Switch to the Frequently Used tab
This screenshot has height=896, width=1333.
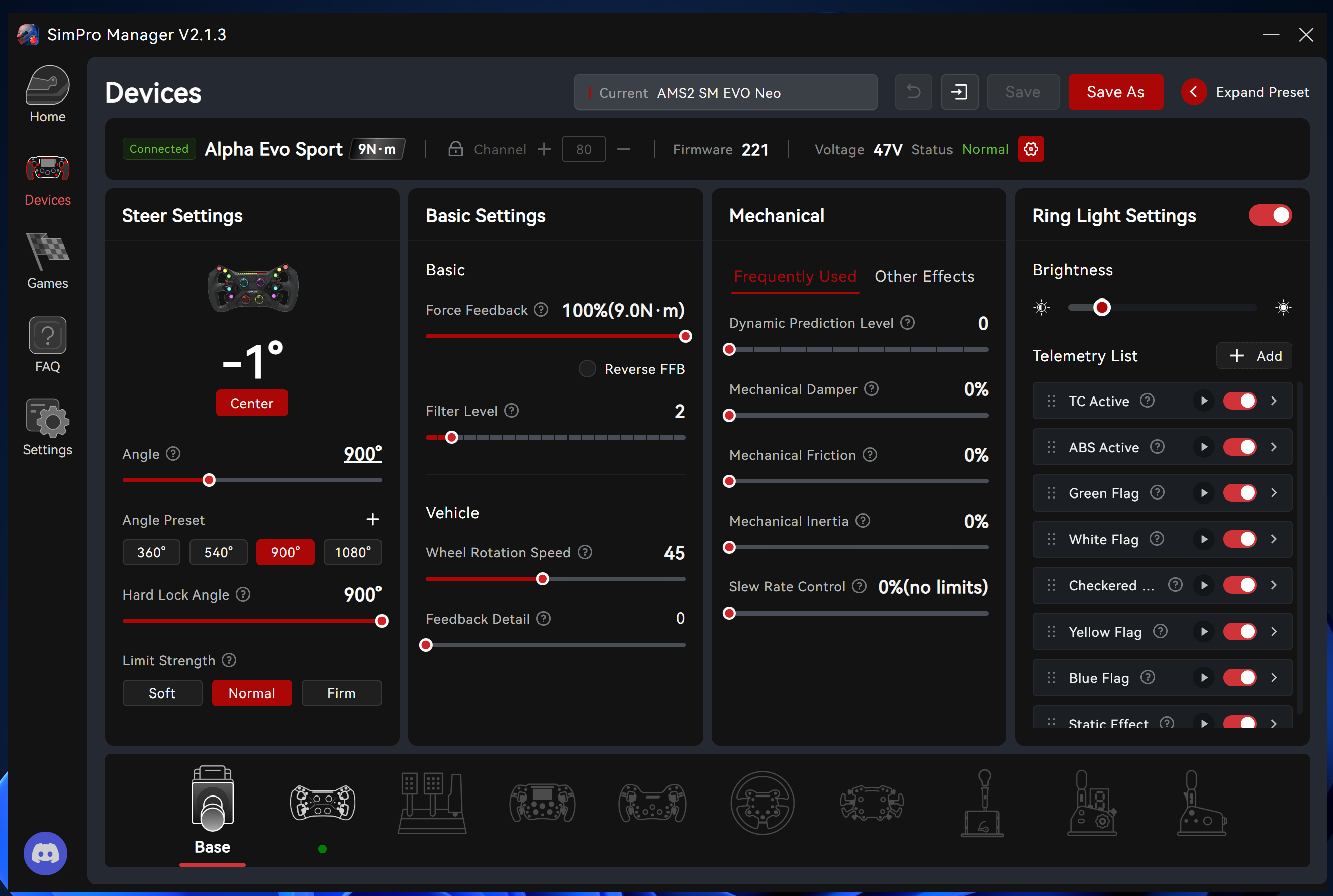click(x=795, y=276)
